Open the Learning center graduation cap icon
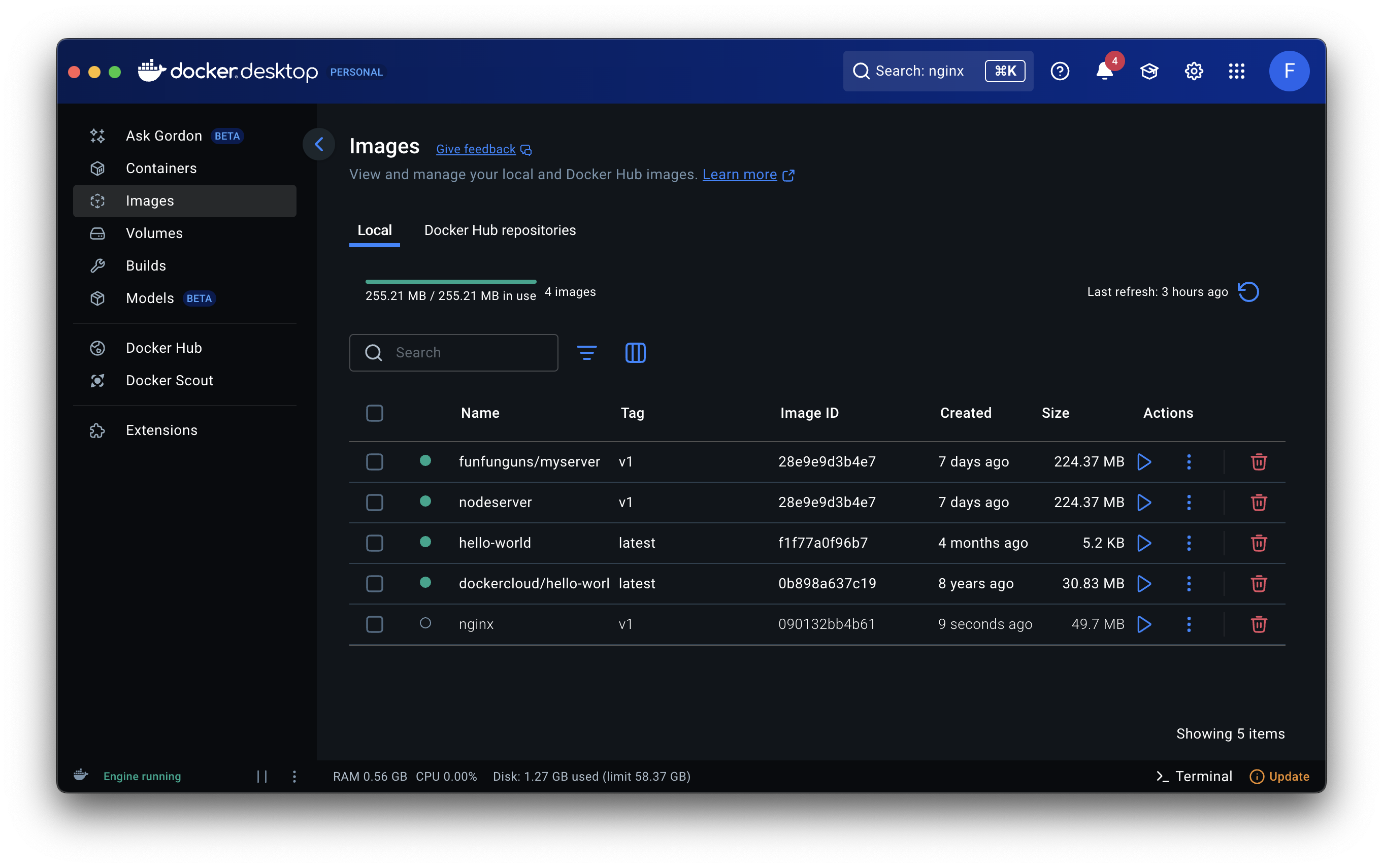1383x868 pixels. (x=1149, y=71)
